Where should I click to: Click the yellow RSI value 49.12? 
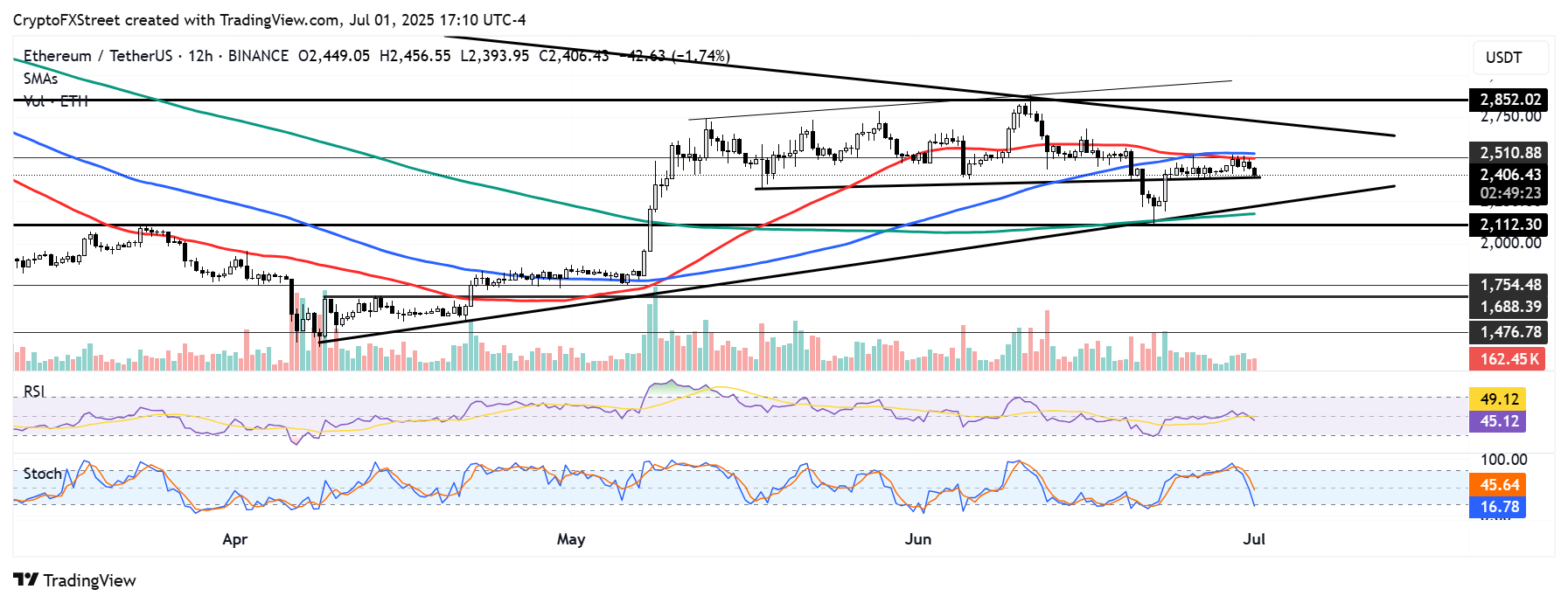pyautogui.click(x=1499, y=399)
